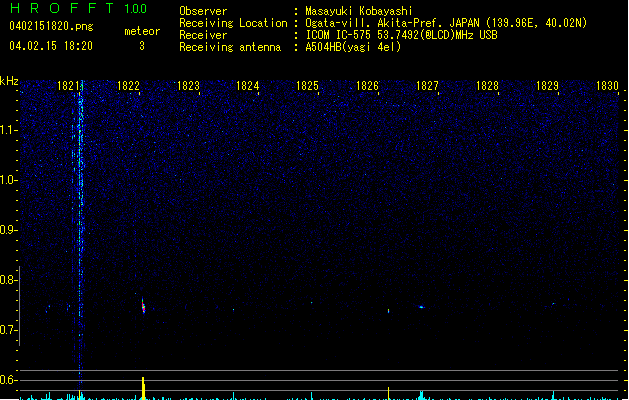Click the observer name Masayuki Kobayashi

pos(359,11)
